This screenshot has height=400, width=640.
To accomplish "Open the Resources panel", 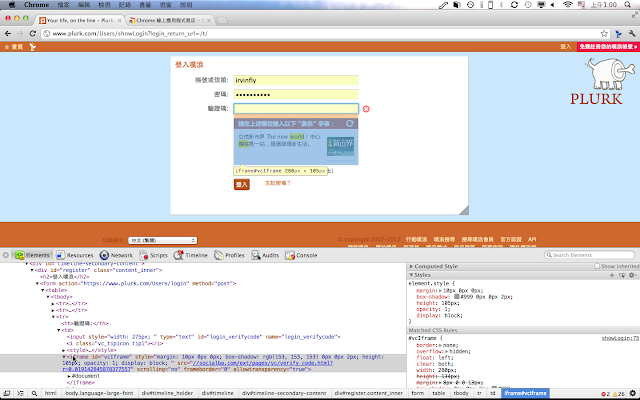I will [76, 255].
